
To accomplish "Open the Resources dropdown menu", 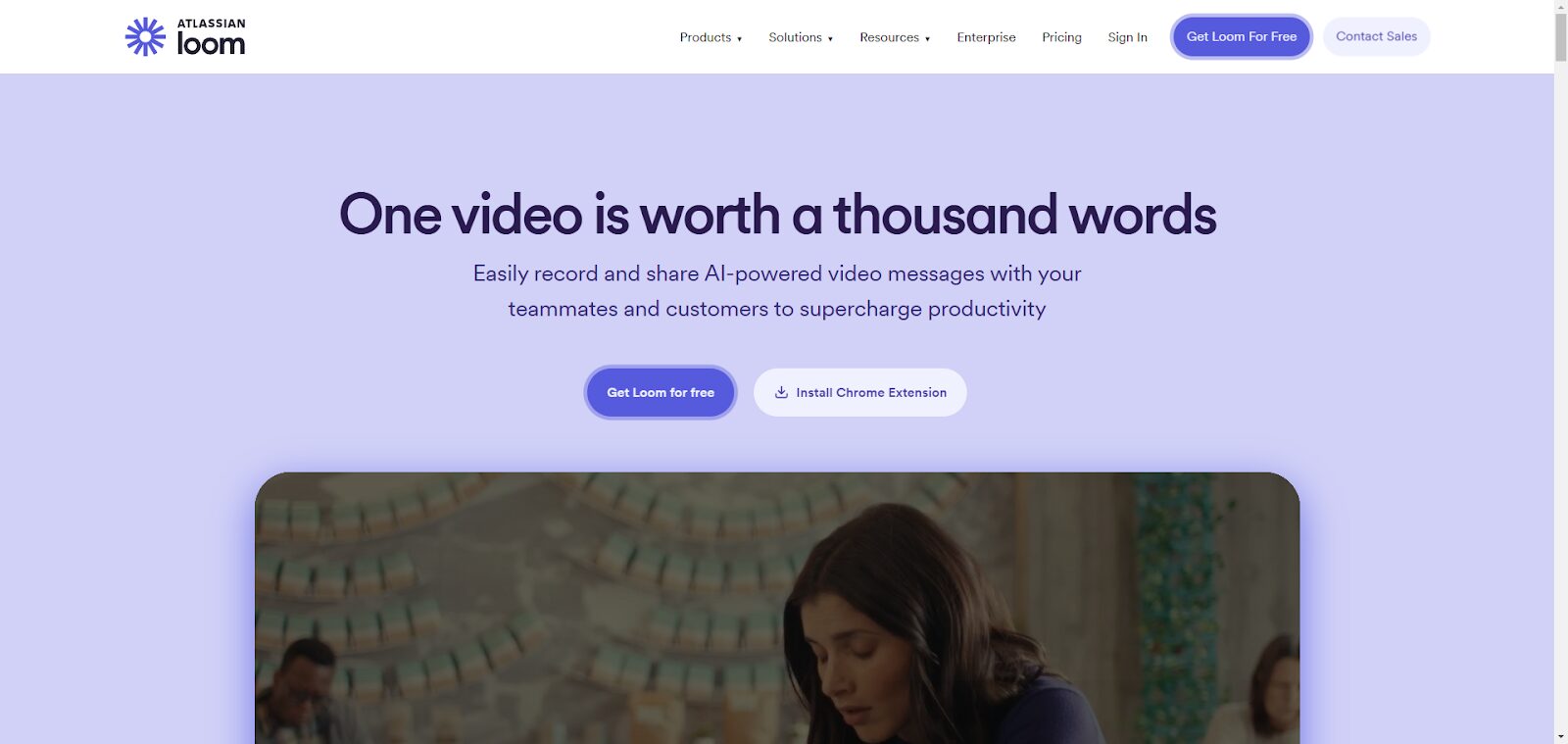I will tap(895, 37).
